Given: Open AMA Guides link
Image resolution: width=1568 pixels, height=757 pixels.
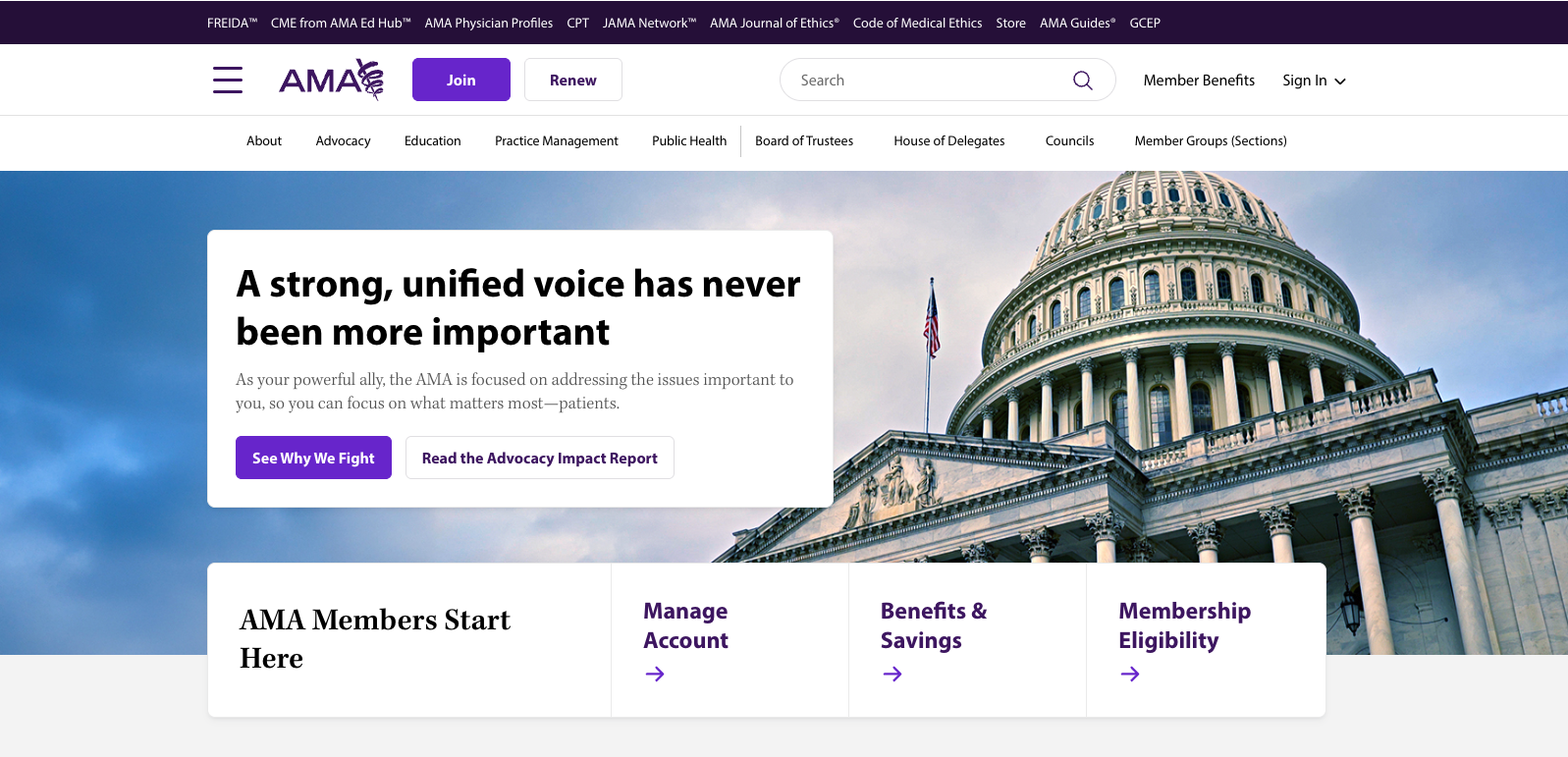Looking at the screenshot, I should pyautogui.click(x=1078, y=23).
